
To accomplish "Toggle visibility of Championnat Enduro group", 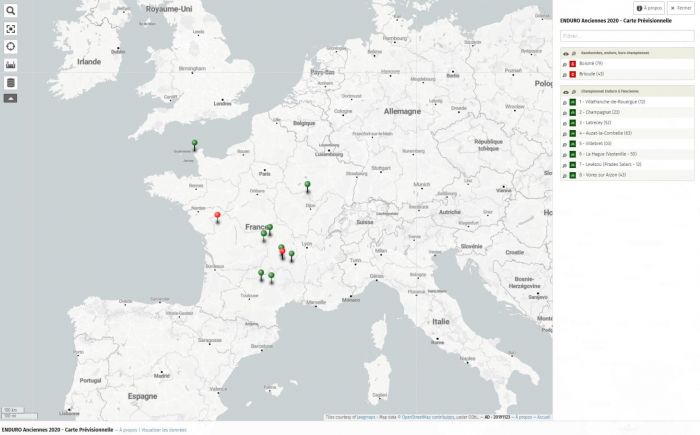I will (x=565, y=91).
